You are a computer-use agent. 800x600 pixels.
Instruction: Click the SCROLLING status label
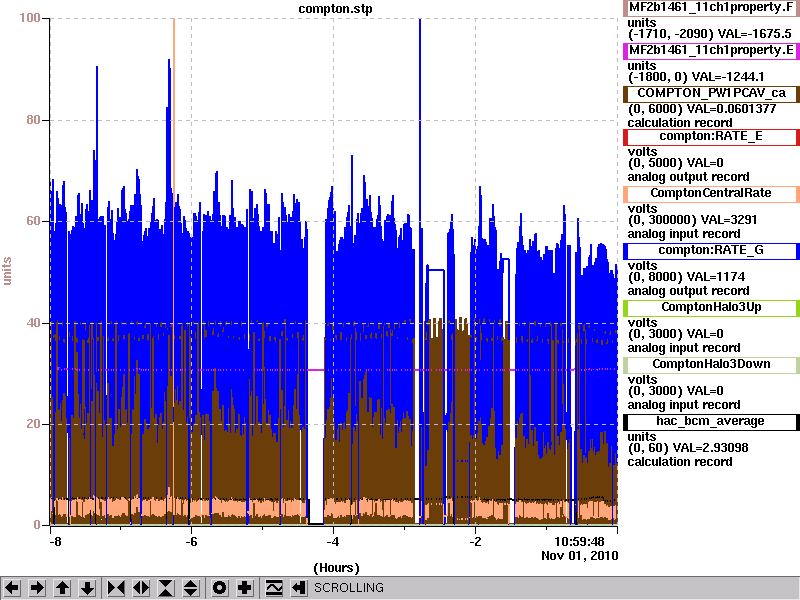point(348,588)
